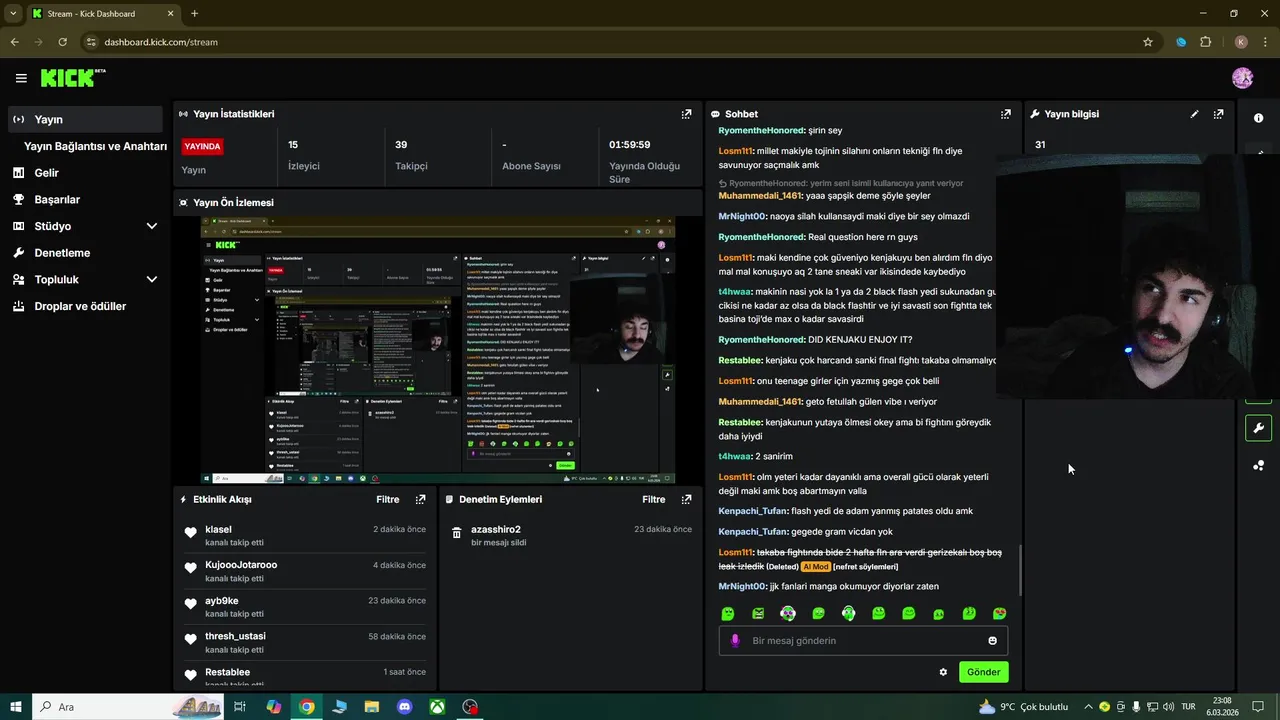The width and height of the screenshot is (1280, 720).
Task: Click the ayb9ke activity row
Action: [306, 607]
